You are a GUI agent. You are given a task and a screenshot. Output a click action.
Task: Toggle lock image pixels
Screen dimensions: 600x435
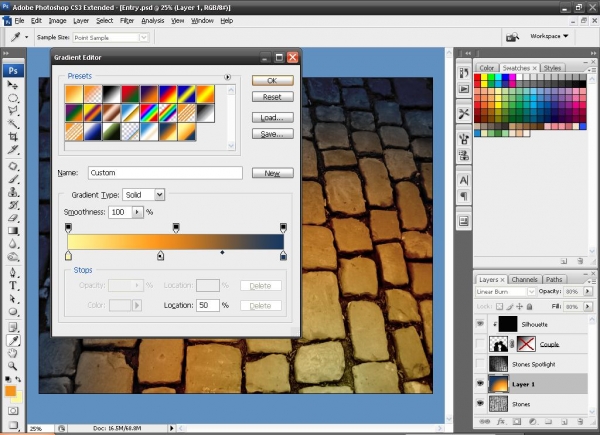tap(510, 306)
